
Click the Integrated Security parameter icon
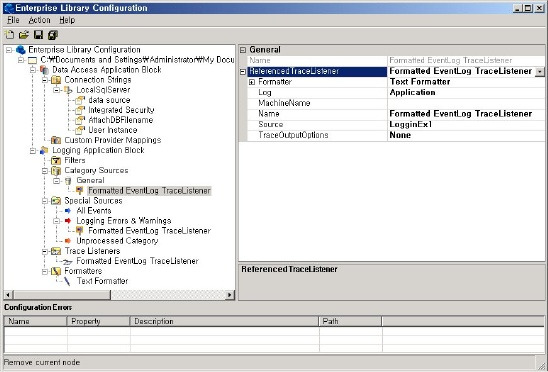(80, 110)
